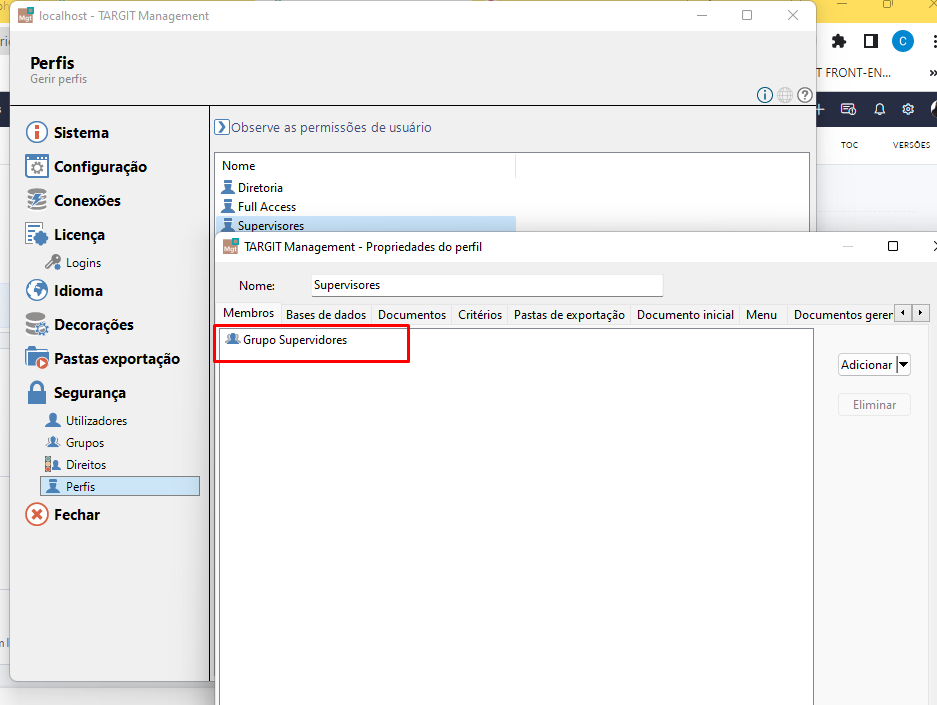Select Direitos under Segurança

[75, 465]
